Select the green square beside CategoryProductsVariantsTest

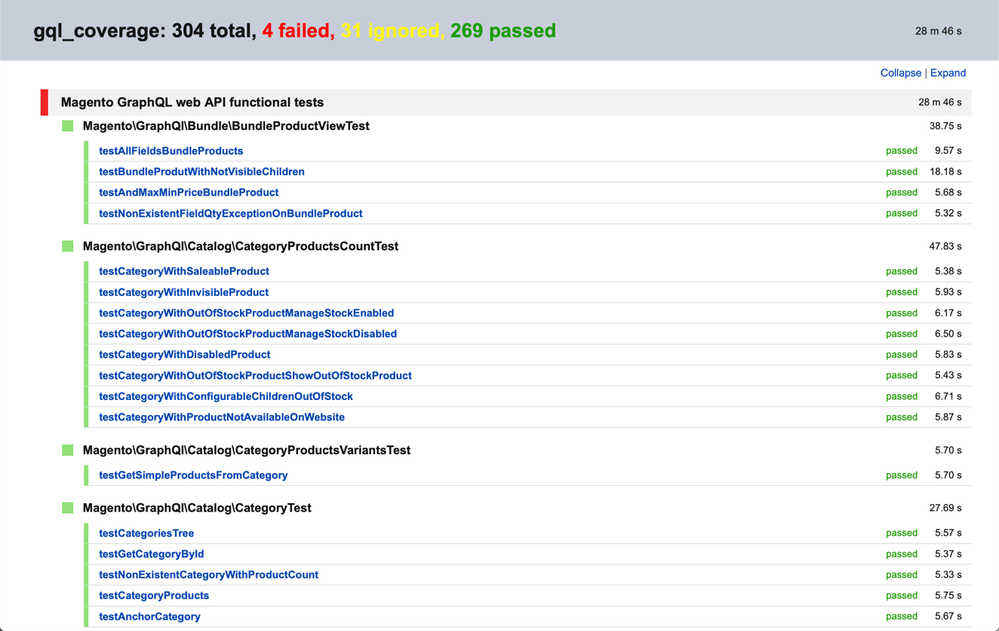pyautogui.click(x=67, y=450)
